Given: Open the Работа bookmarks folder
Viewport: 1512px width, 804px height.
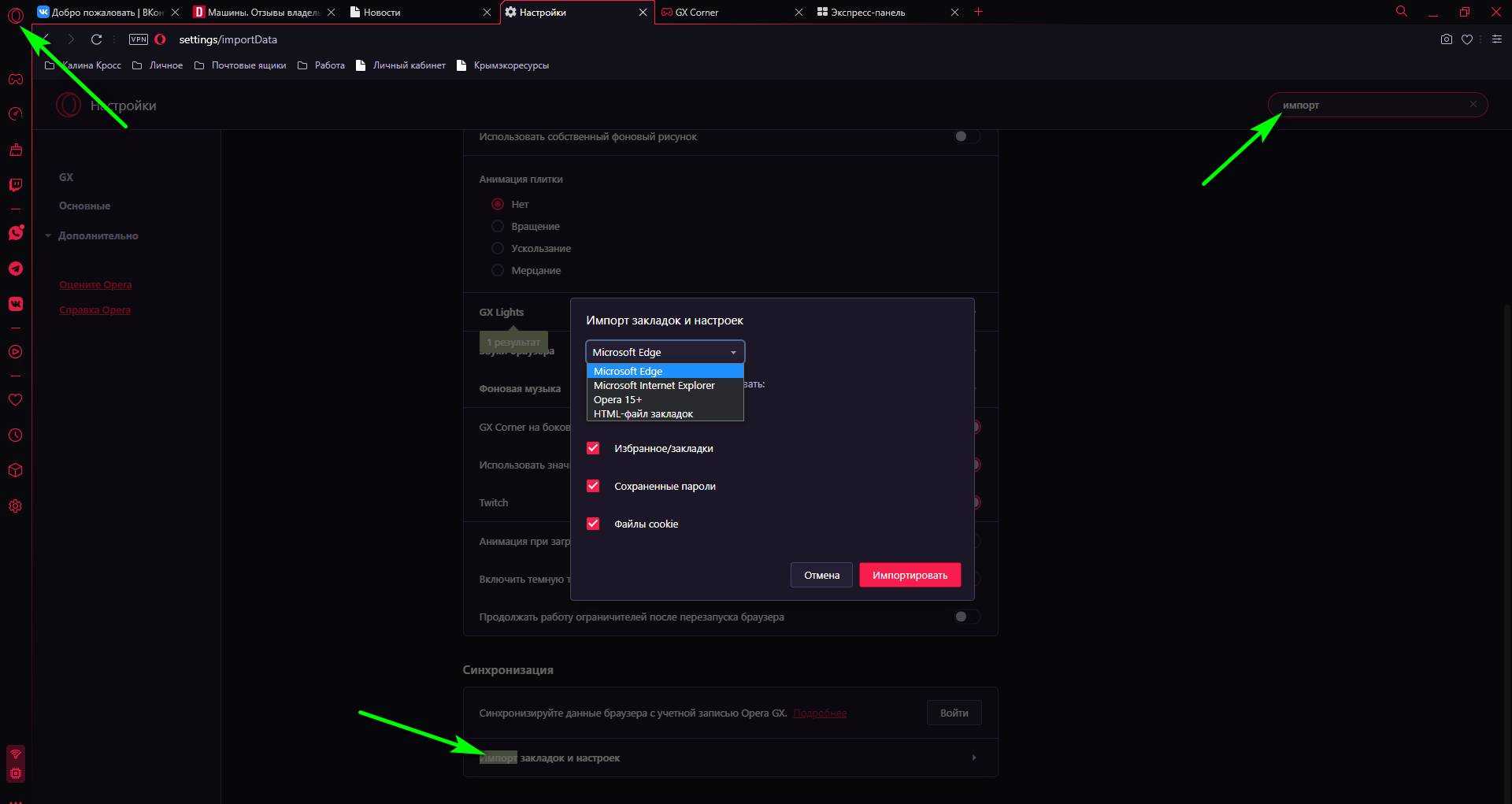Looking at the screenshot, I should (x=321, y=65).
